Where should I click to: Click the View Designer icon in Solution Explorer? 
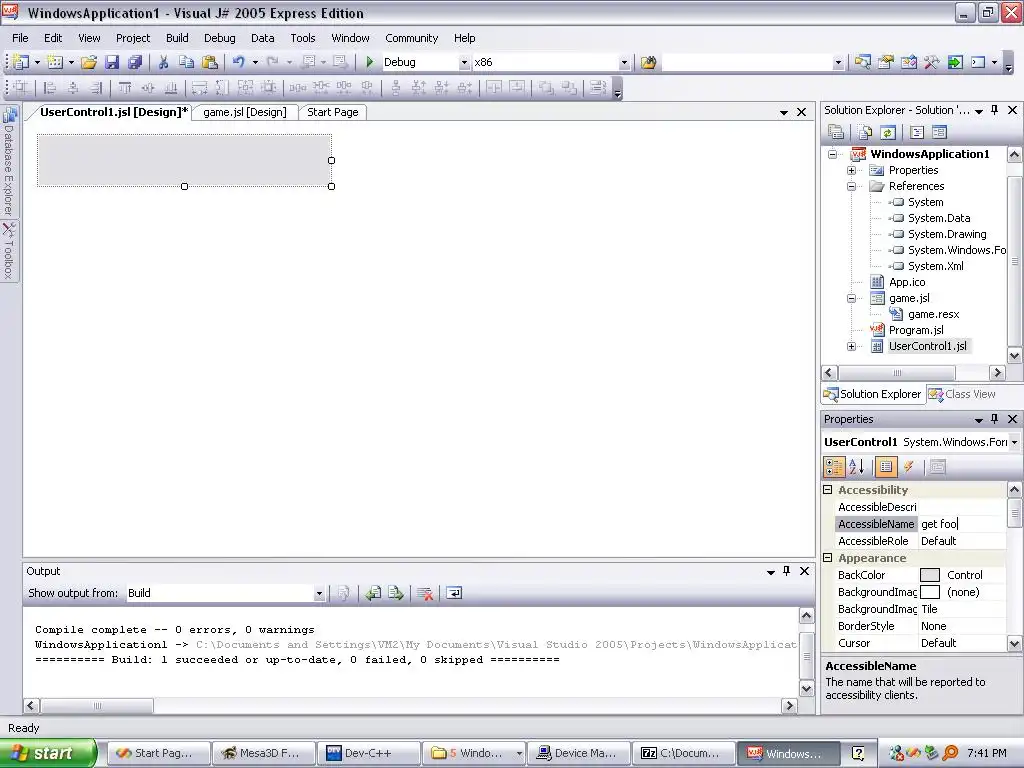940,133
